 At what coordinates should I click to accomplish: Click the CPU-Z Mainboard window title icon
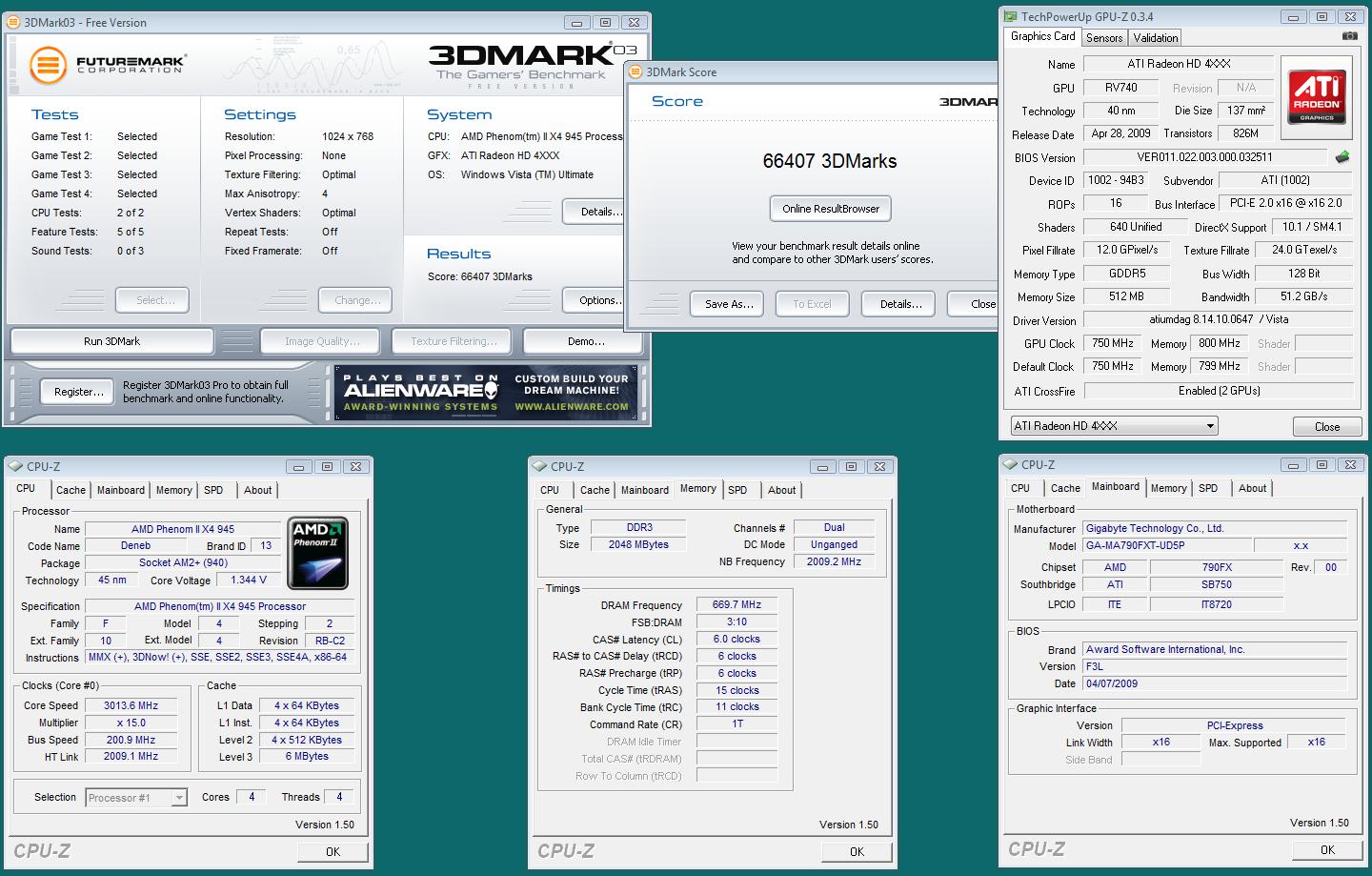[x=1010, y=464]
